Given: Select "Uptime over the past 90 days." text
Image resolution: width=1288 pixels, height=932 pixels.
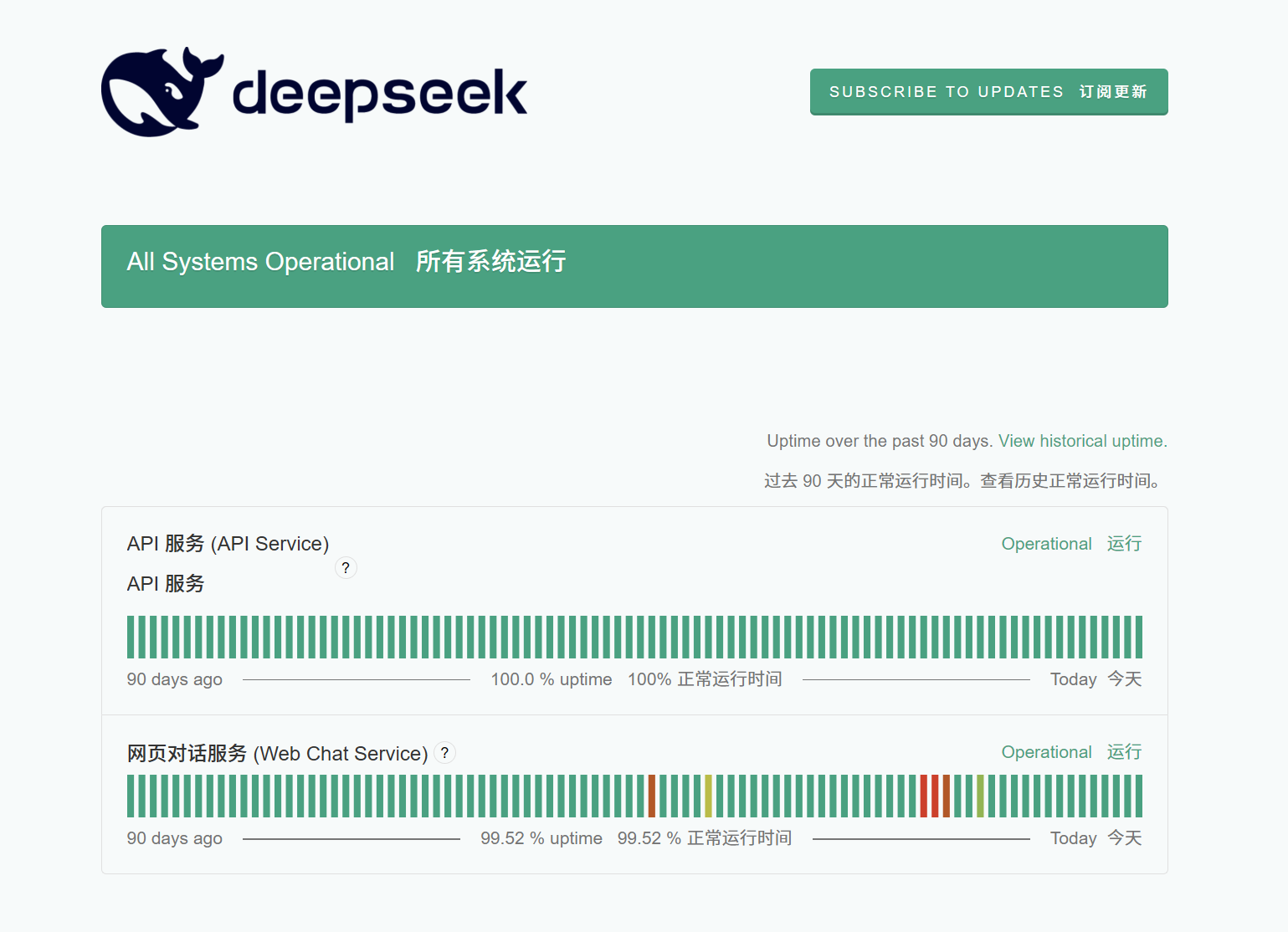Looking at the screenshot, I should pos(880,441).
